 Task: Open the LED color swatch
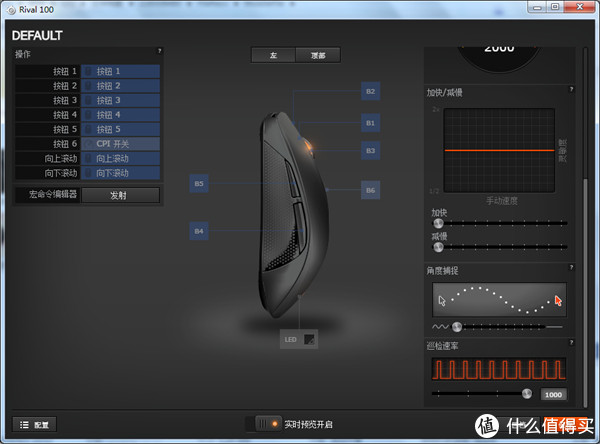point(309,339)
